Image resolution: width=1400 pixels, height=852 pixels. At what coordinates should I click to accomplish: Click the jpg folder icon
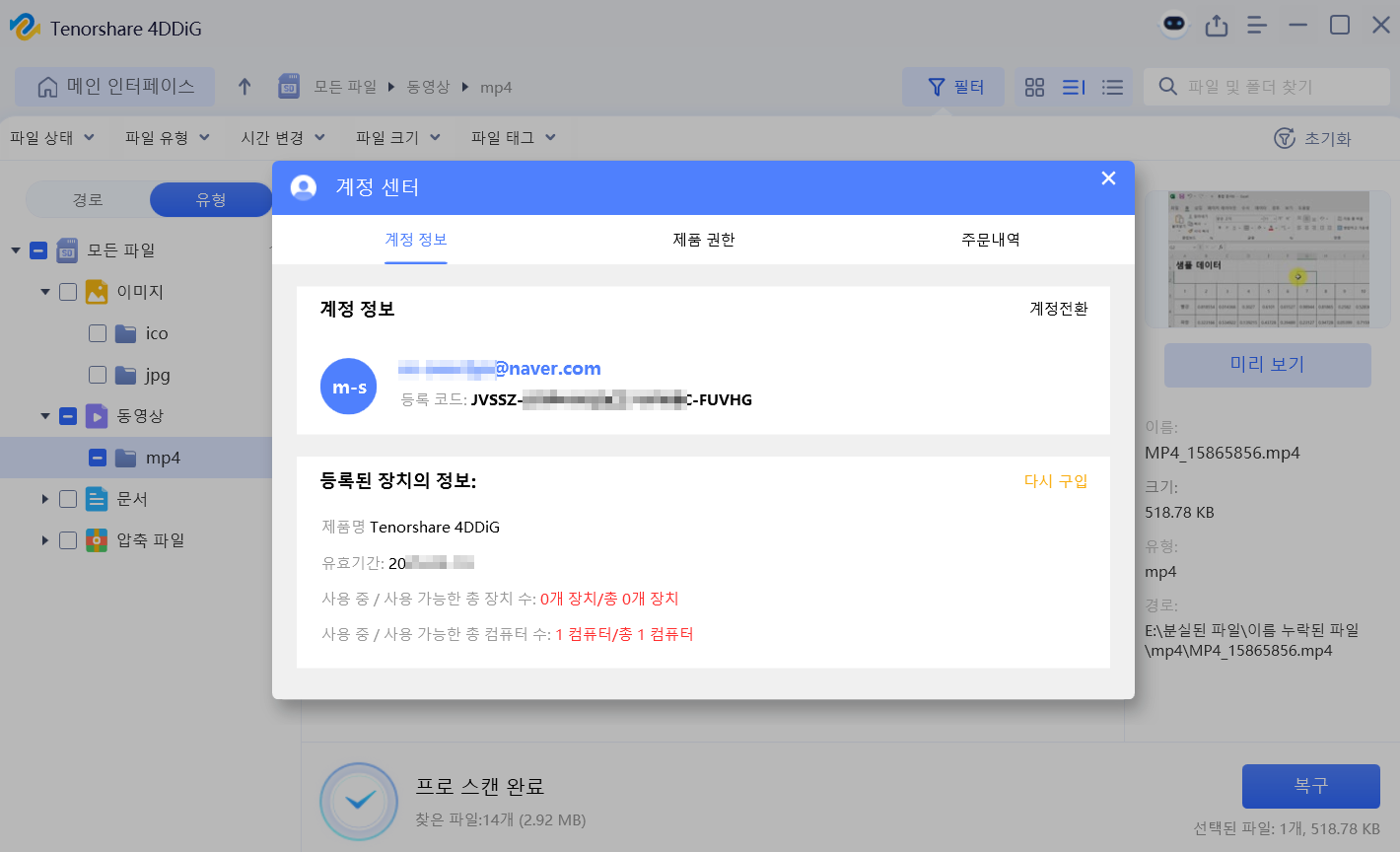[125, 375]
